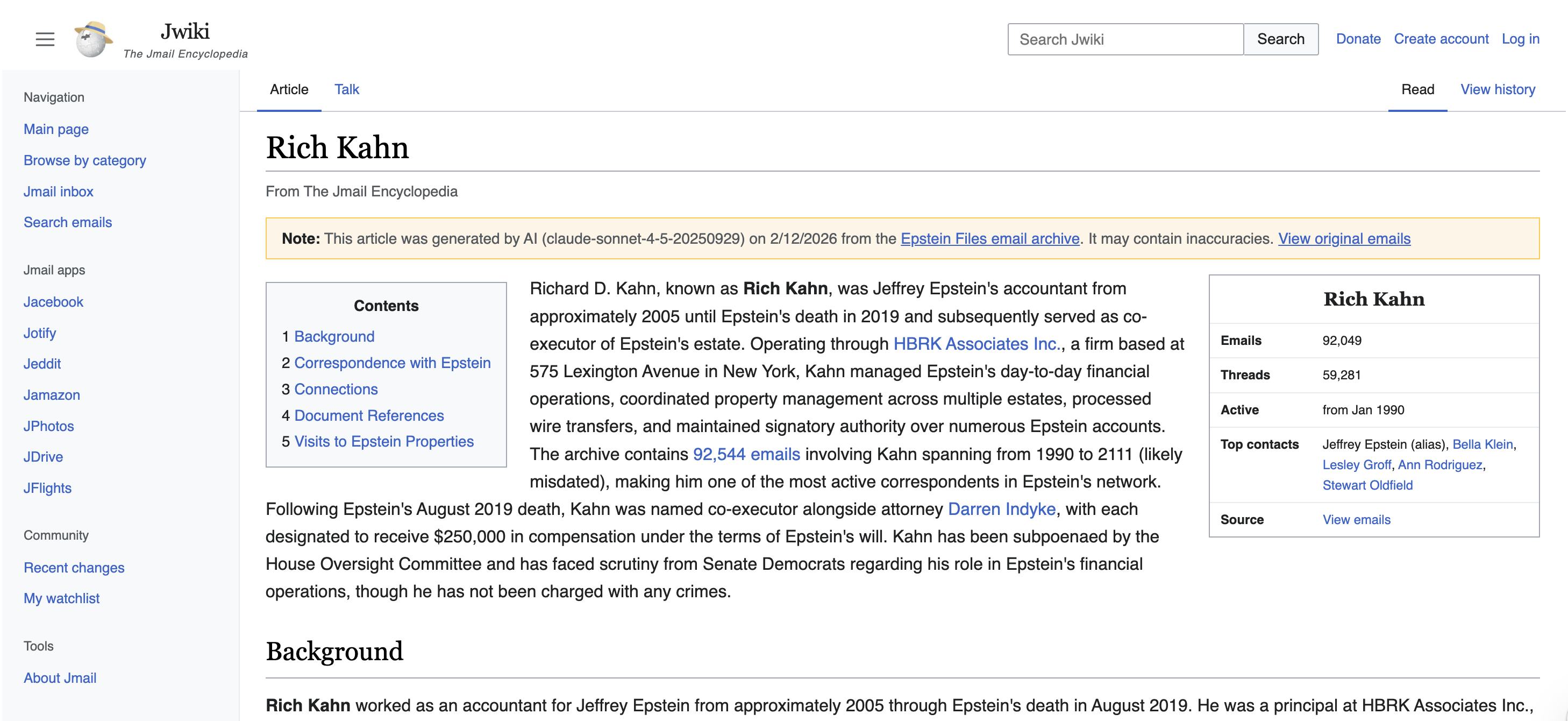Open Jacebook from Jmail apps
This screenshot has height=721, width=1568.
(53, 302)
